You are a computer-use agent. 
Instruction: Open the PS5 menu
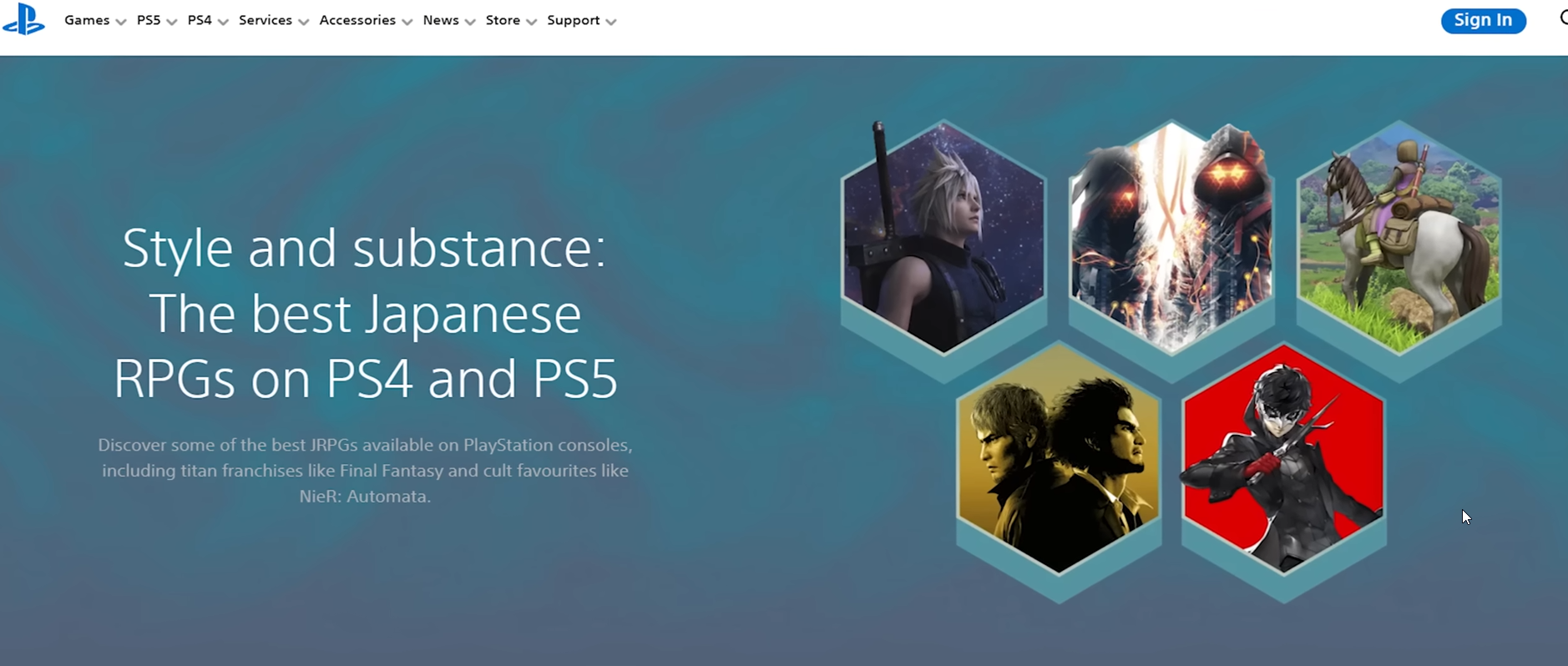click(149, 20)
